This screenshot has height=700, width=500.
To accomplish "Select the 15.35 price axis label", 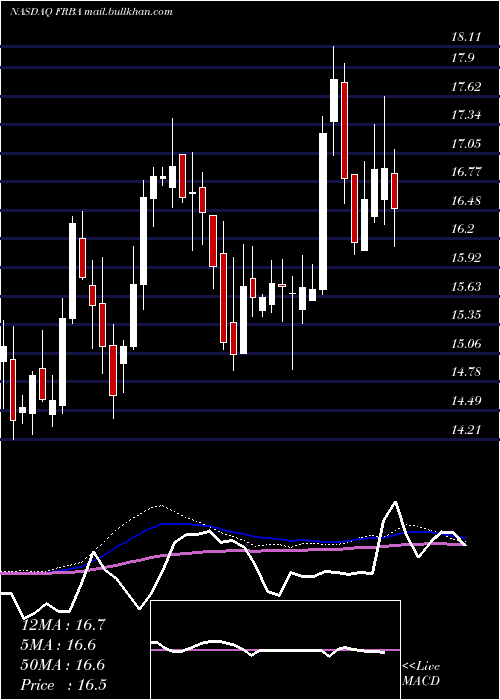I will [466, 315].
